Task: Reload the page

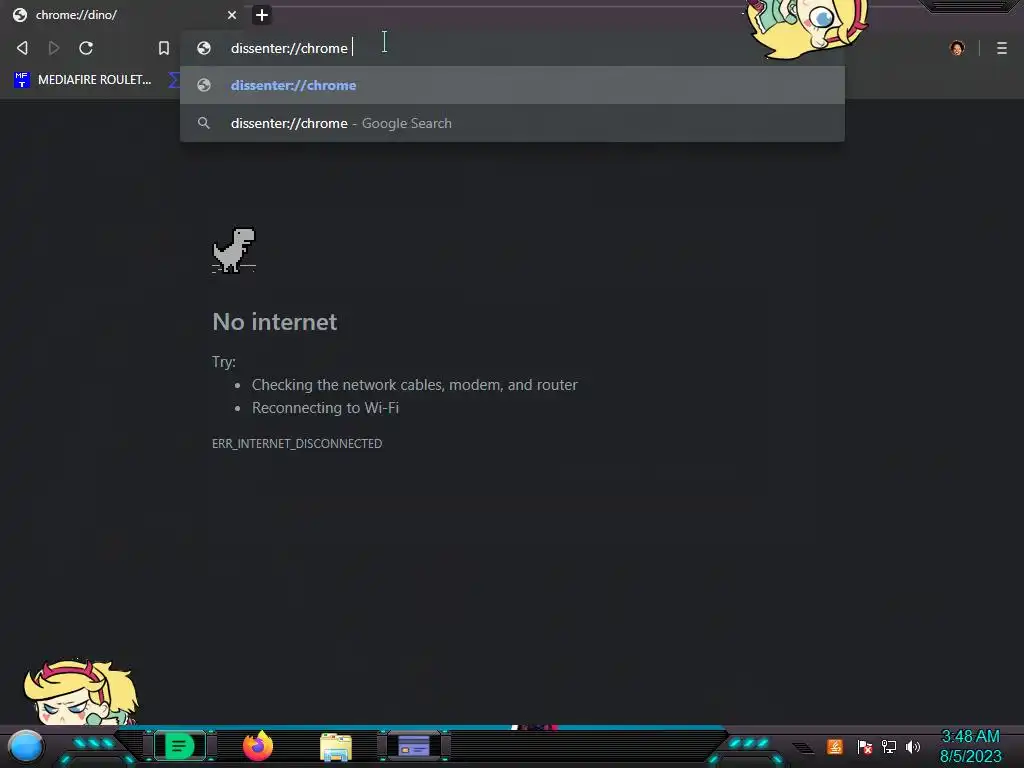Action: coord(86,48)
